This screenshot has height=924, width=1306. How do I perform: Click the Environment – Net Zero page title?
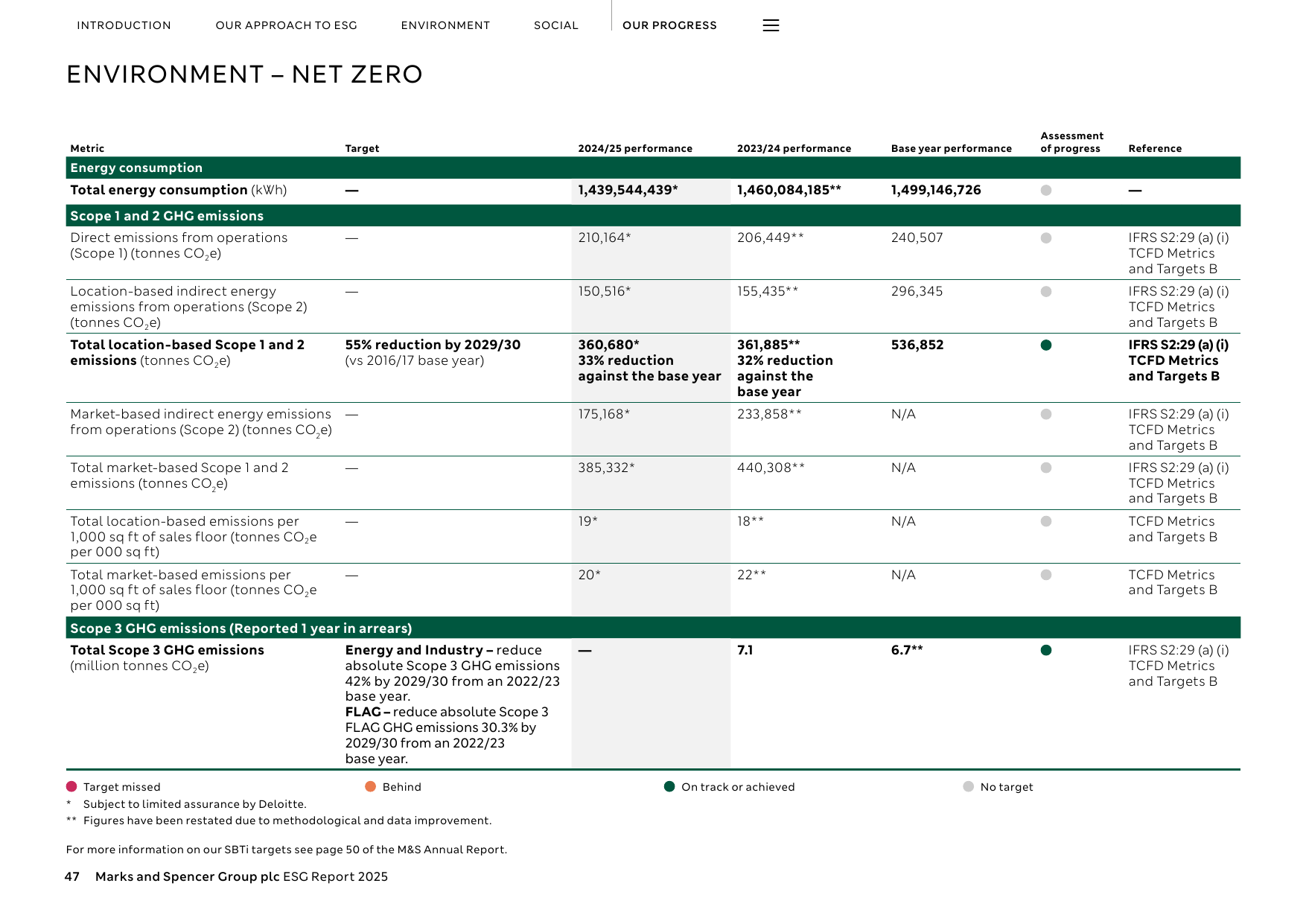click(x=244, y=74)
